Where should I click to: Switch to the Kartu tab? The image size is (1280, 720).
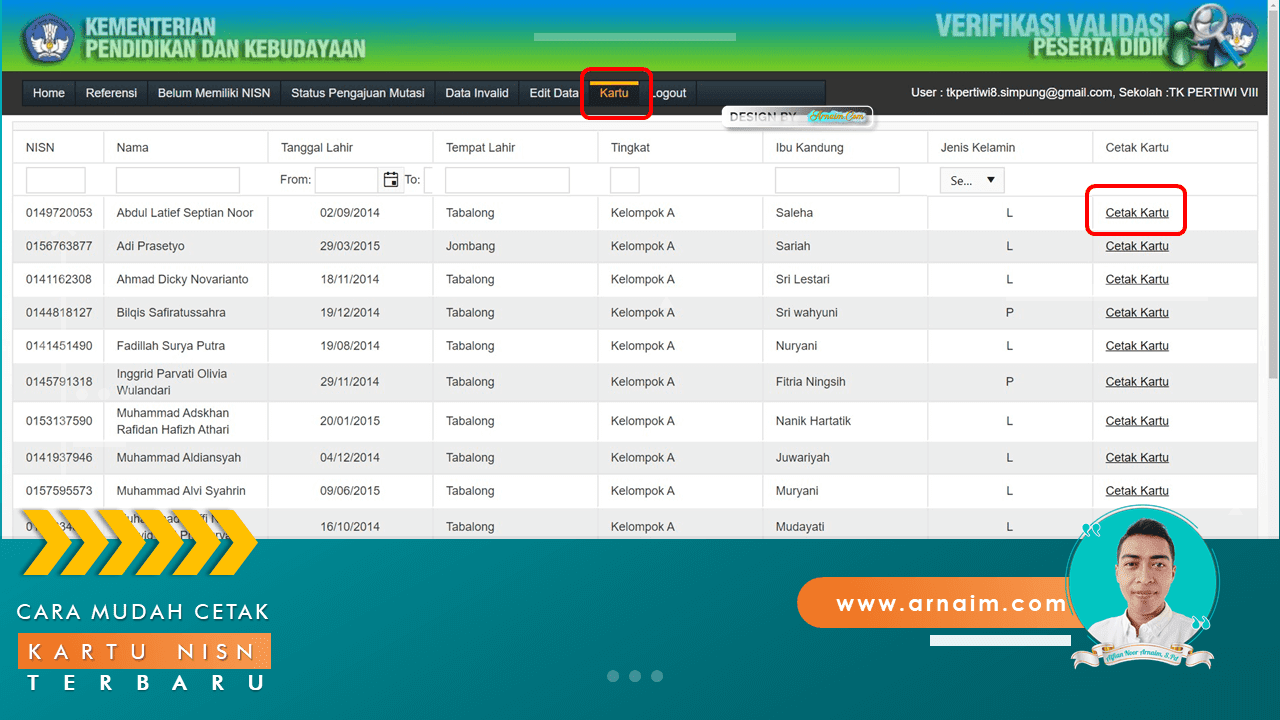click(x=614, y=93)
